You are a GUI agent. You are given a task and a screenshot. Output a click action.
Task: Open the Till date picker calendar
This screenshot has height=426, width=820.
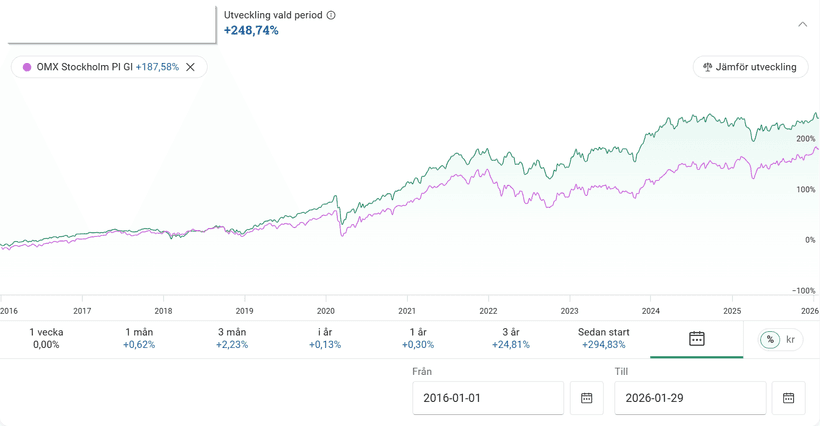[x=788, y=398]
